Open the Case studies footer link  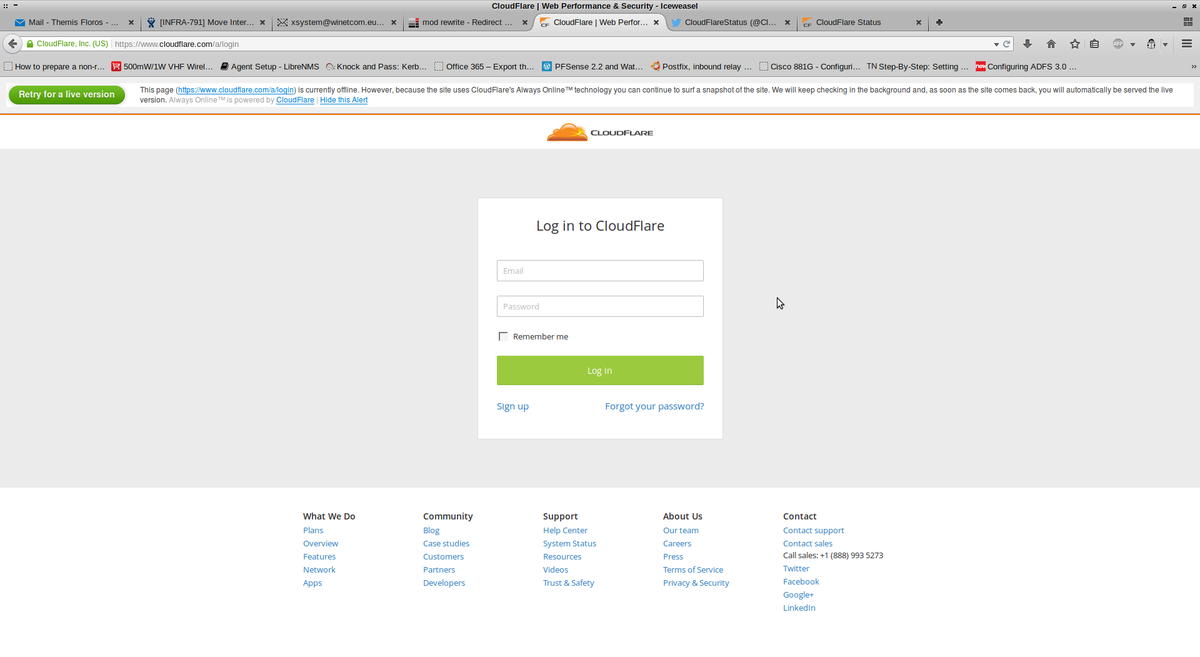coord(446,544)
